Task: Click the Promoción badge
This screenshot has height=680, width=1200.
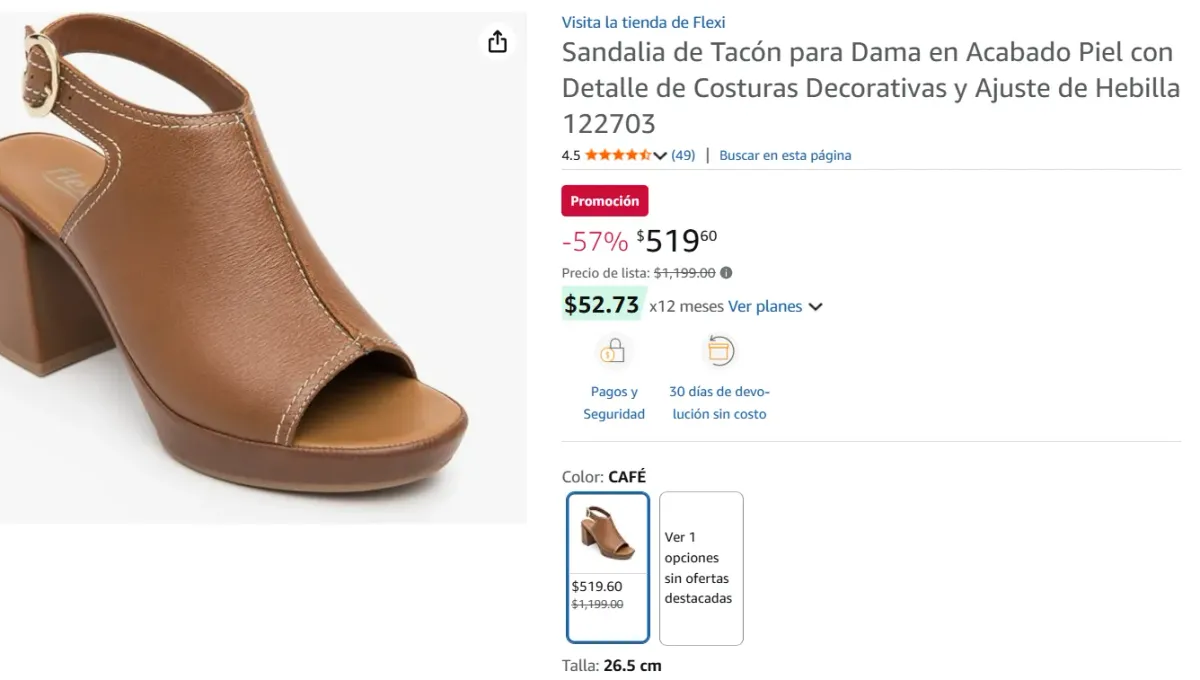Action: tap(604, 200)
